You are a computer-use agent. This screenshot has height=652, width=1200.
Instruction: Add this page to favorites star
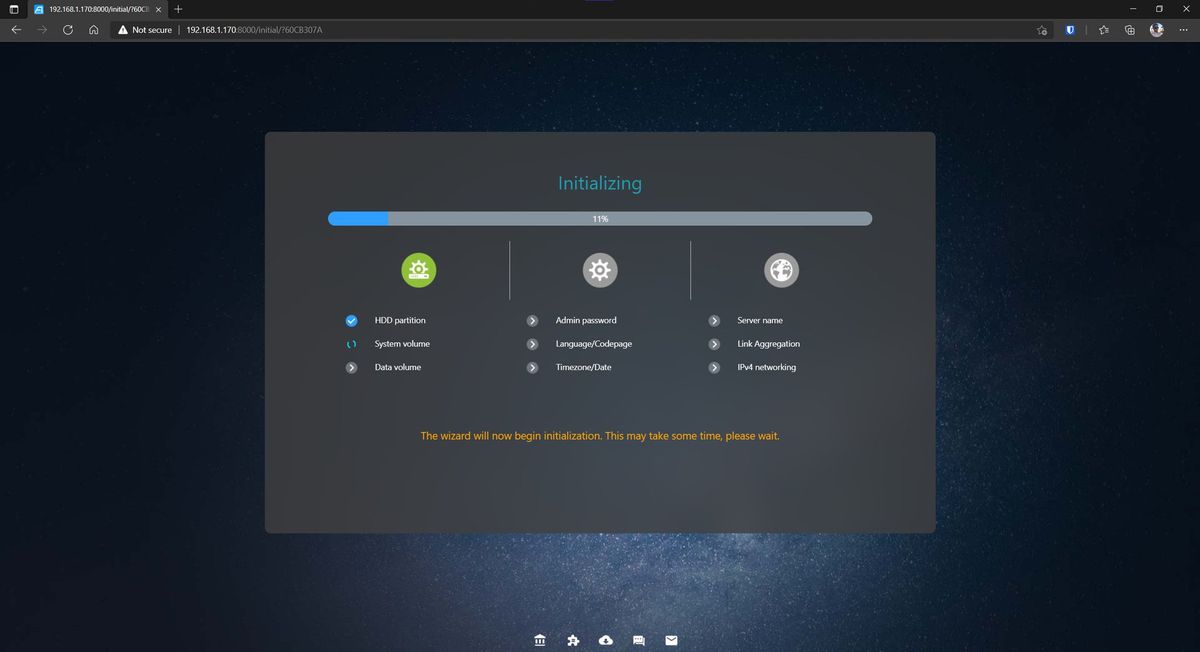point(1042,30)
